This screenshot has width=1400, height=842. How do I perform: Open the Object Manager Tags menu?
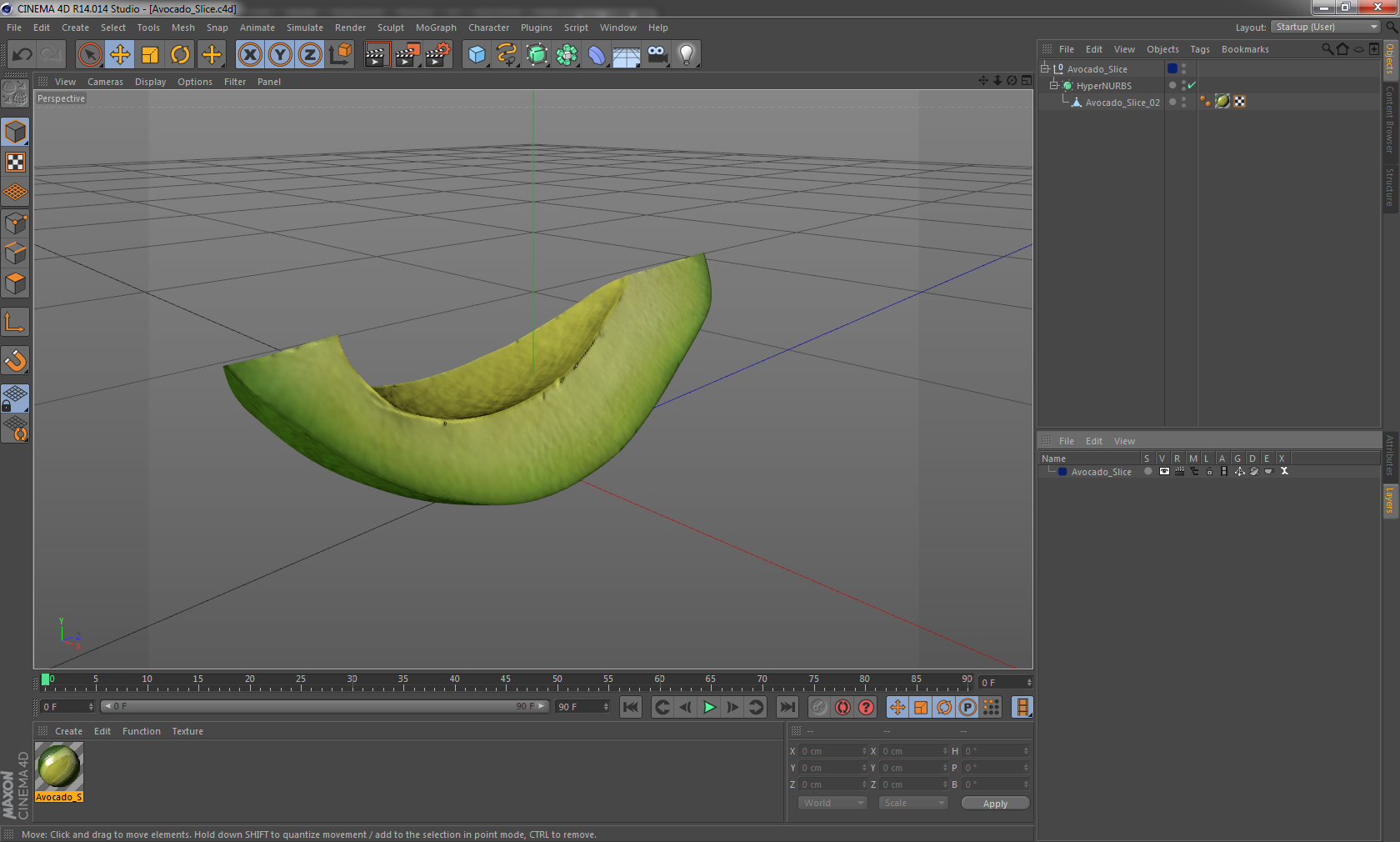click(1200, 49)
